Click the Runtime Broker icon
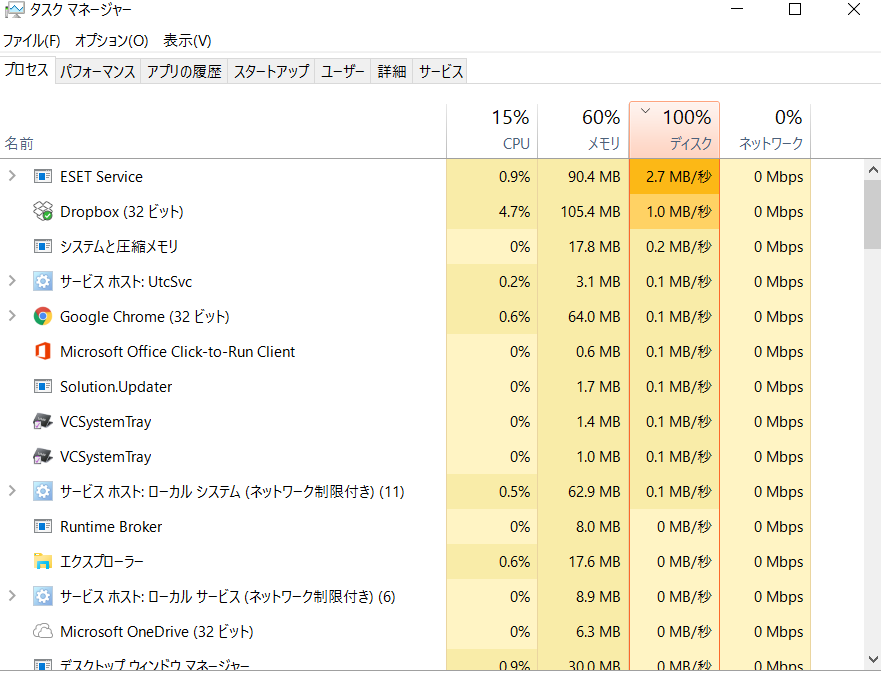Screen dimensions: 881x686 [43, 526]
